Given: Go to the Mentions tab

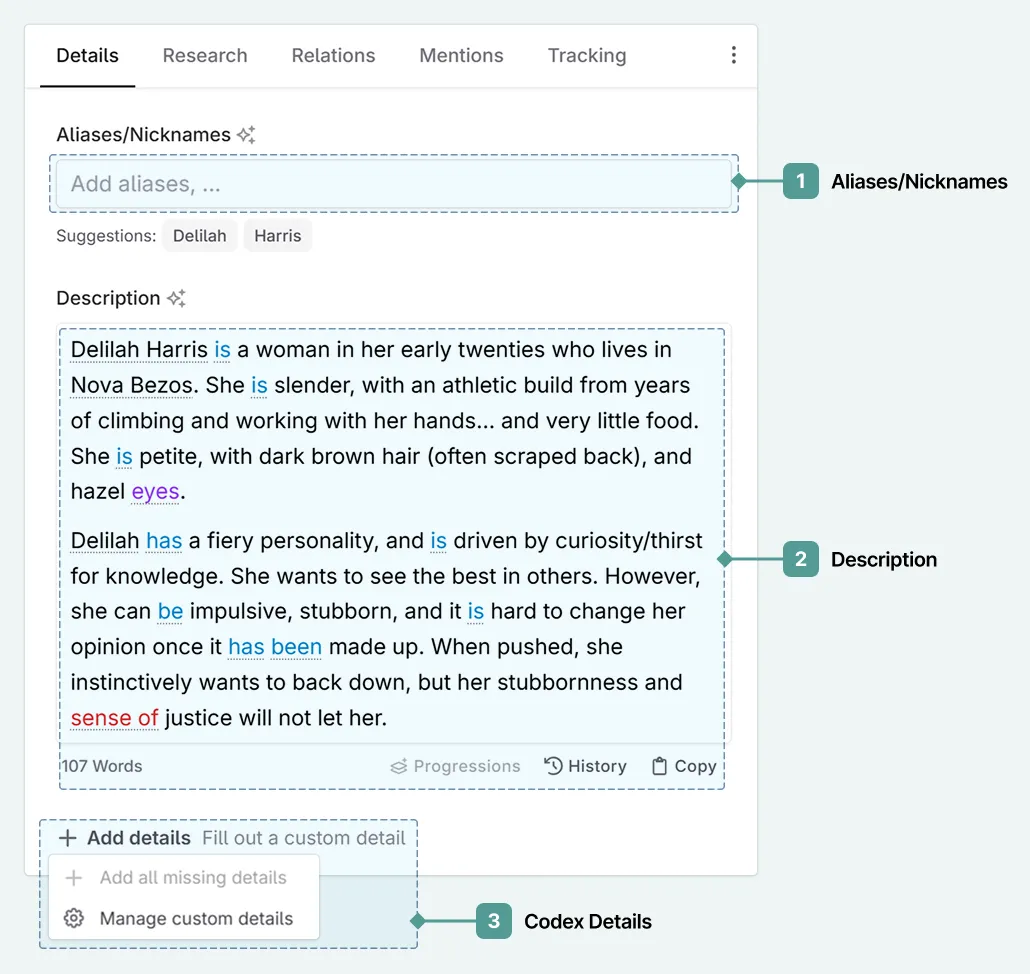Looking at the screenshot, I should pos(461,56).
